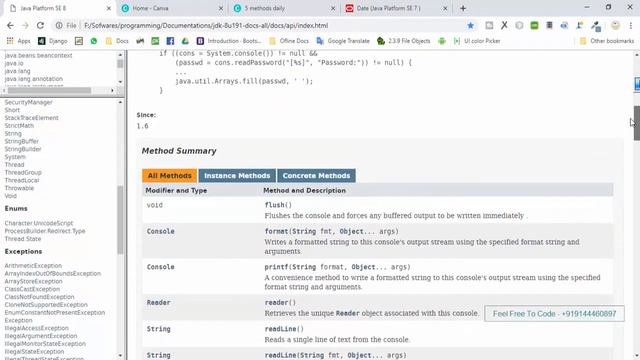
Task: Click the square outline extension icon
Action: click(489, 25)
